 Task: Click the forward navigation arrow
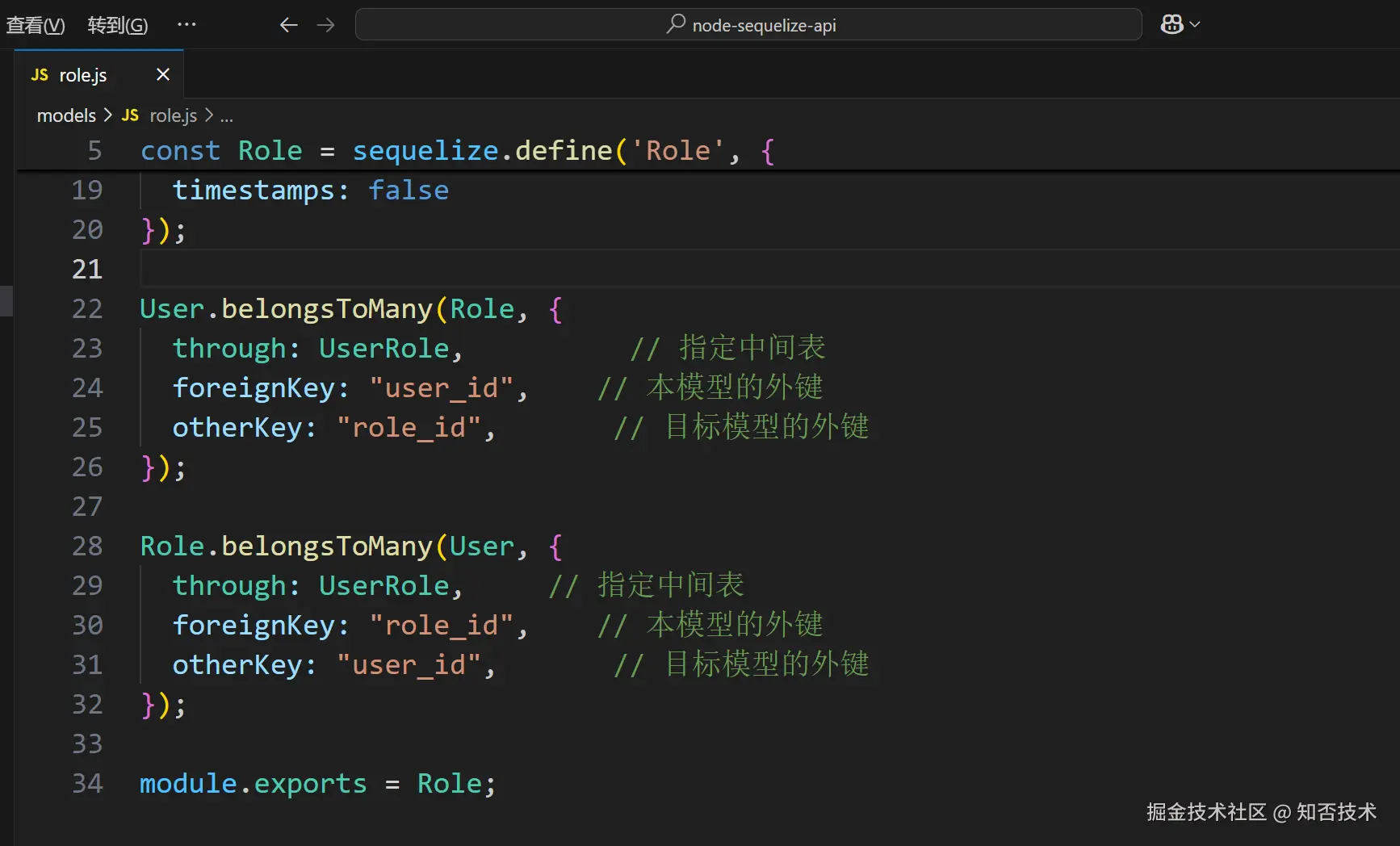[x=325, y=25]
